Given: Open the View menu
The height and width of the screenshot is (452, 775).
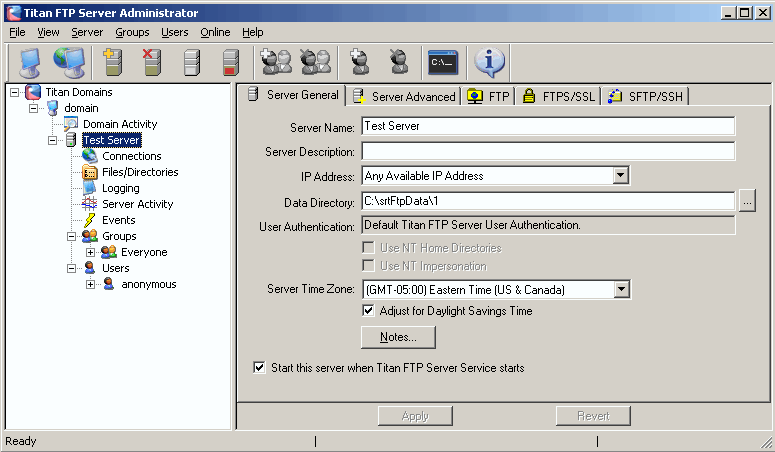Looking at the screenshot, I should 48,32.
